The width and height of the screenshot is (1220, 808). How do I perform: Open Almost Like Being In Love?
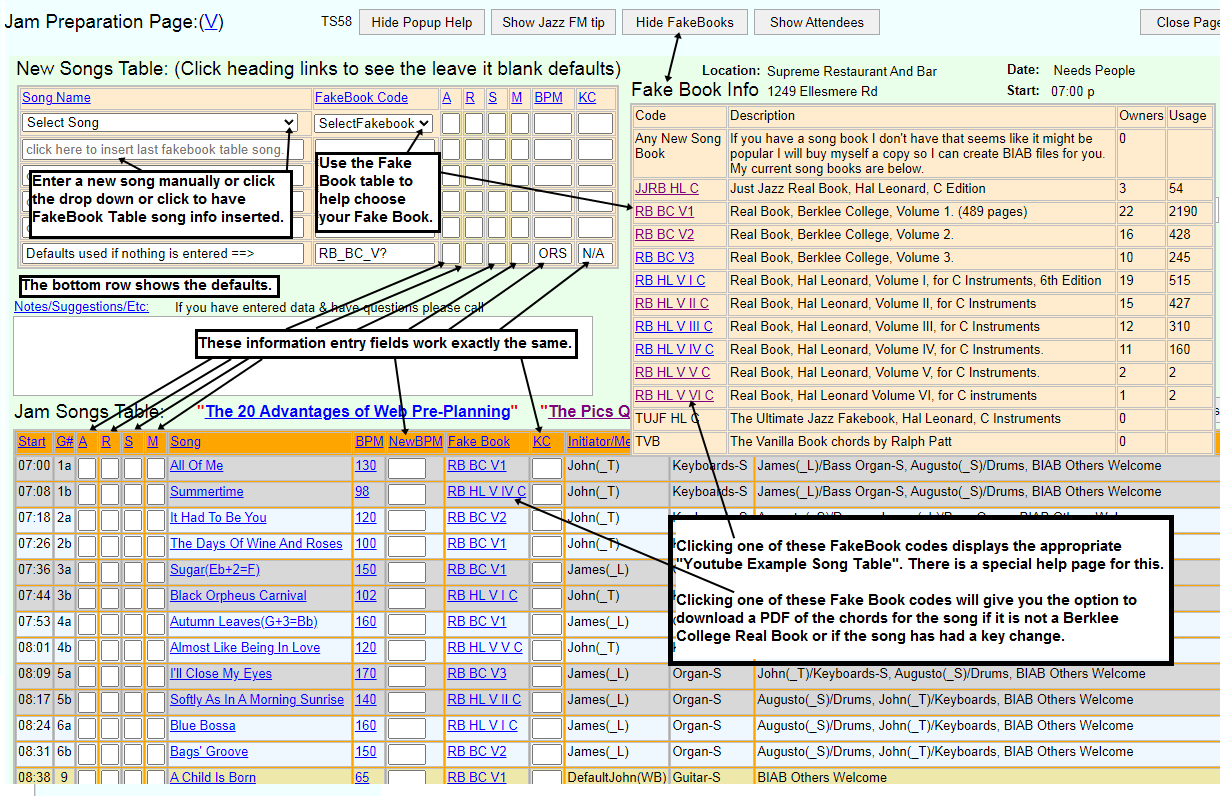pos(245,648)
